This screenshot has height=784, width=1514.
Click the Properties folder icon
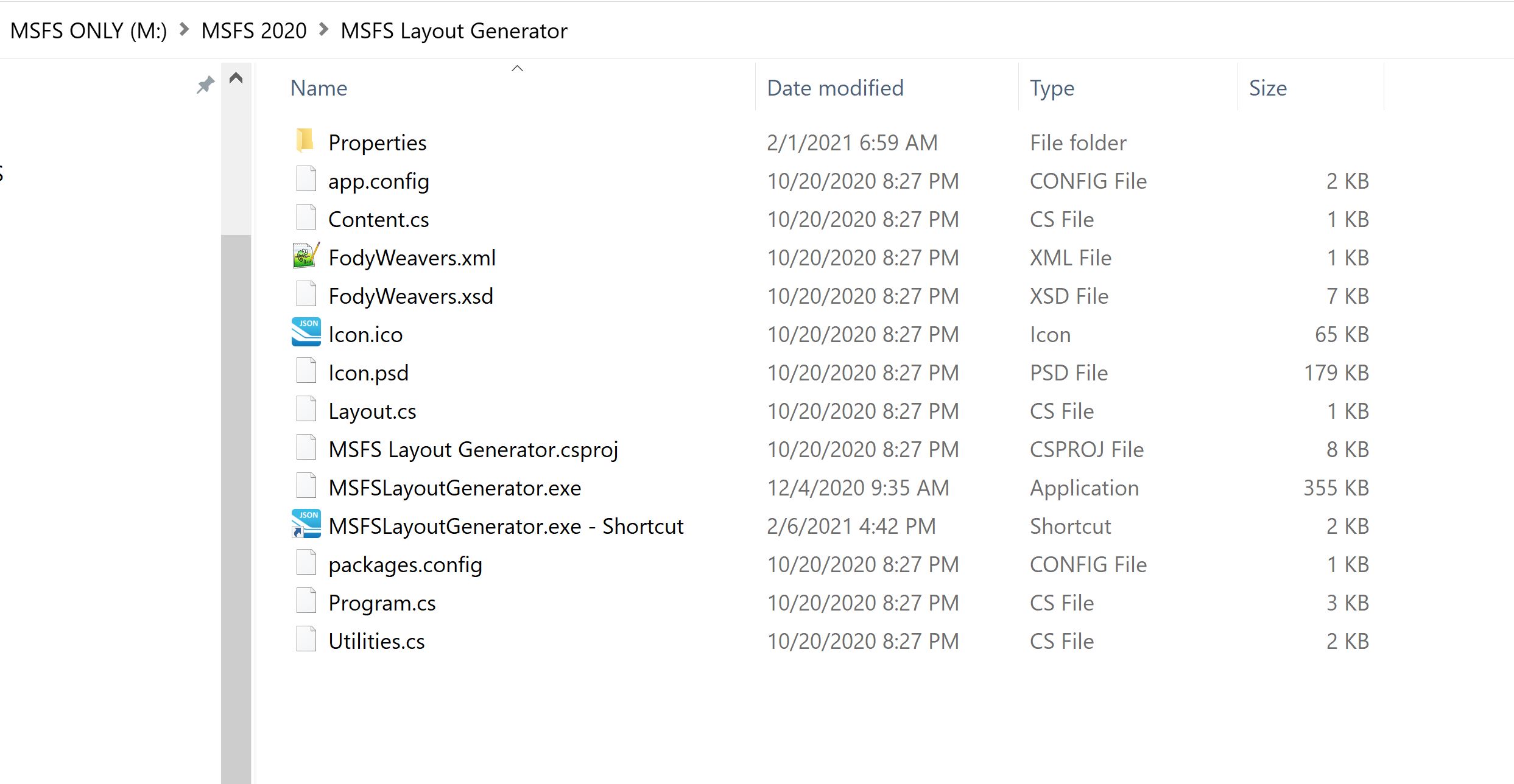(x=306, y=141)
